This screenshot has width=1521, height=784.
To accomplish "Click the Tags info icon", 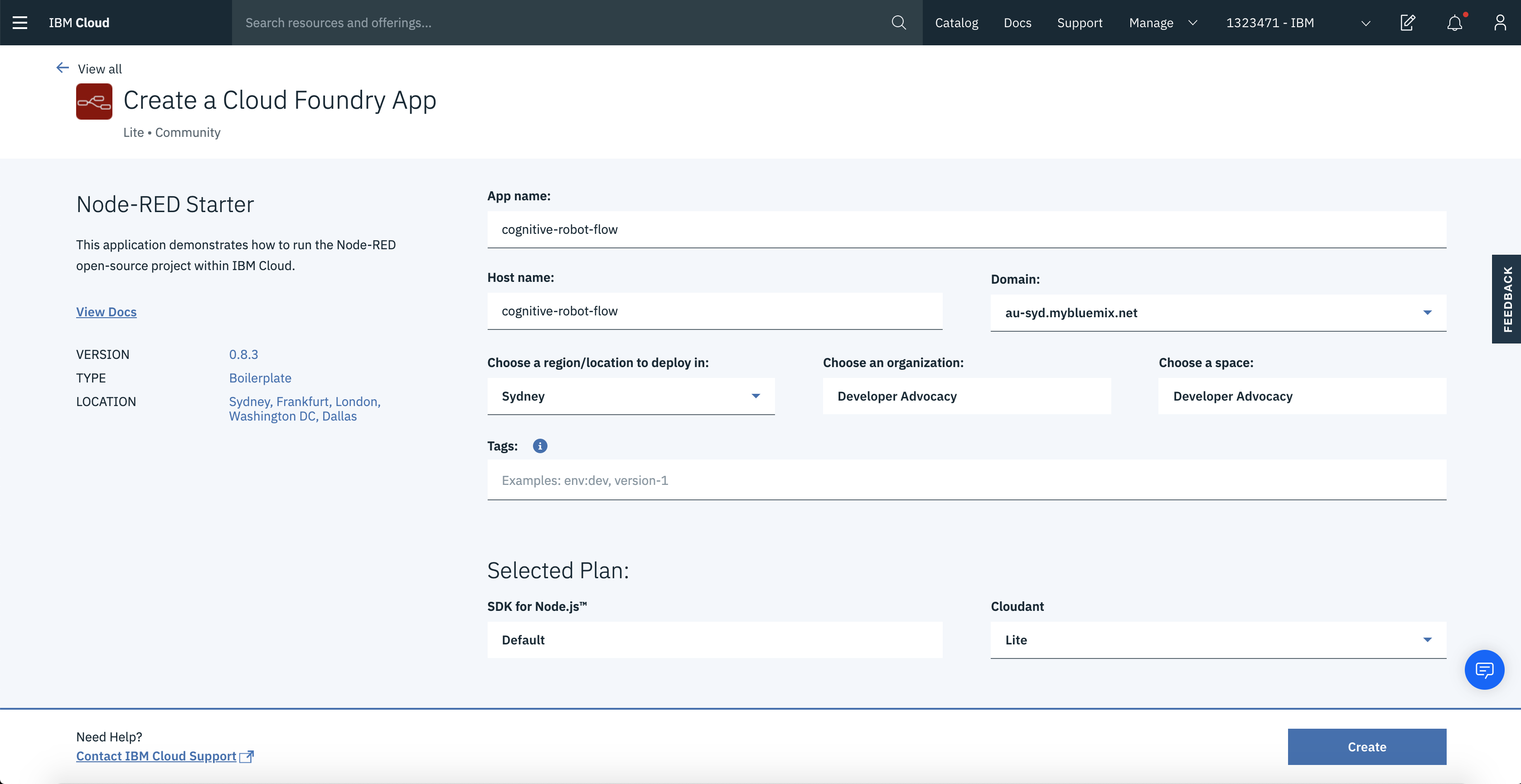I will coord(540,446).
